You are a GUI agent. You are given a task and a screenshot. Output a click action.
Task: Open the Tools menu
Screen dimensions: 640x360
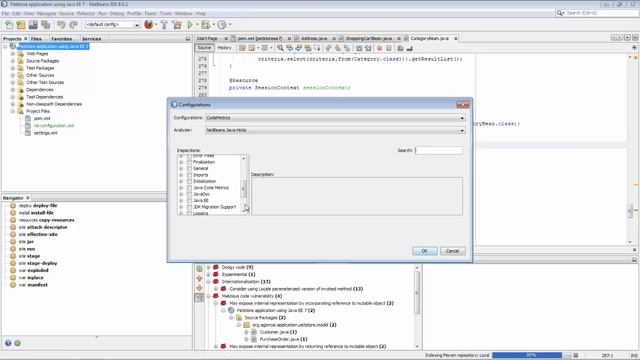click(166, 13)
